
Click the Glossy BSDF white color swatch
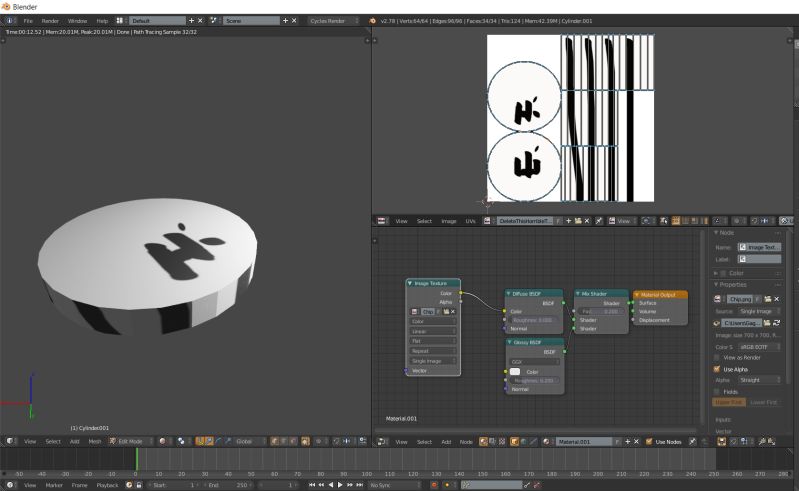point(515,372)
